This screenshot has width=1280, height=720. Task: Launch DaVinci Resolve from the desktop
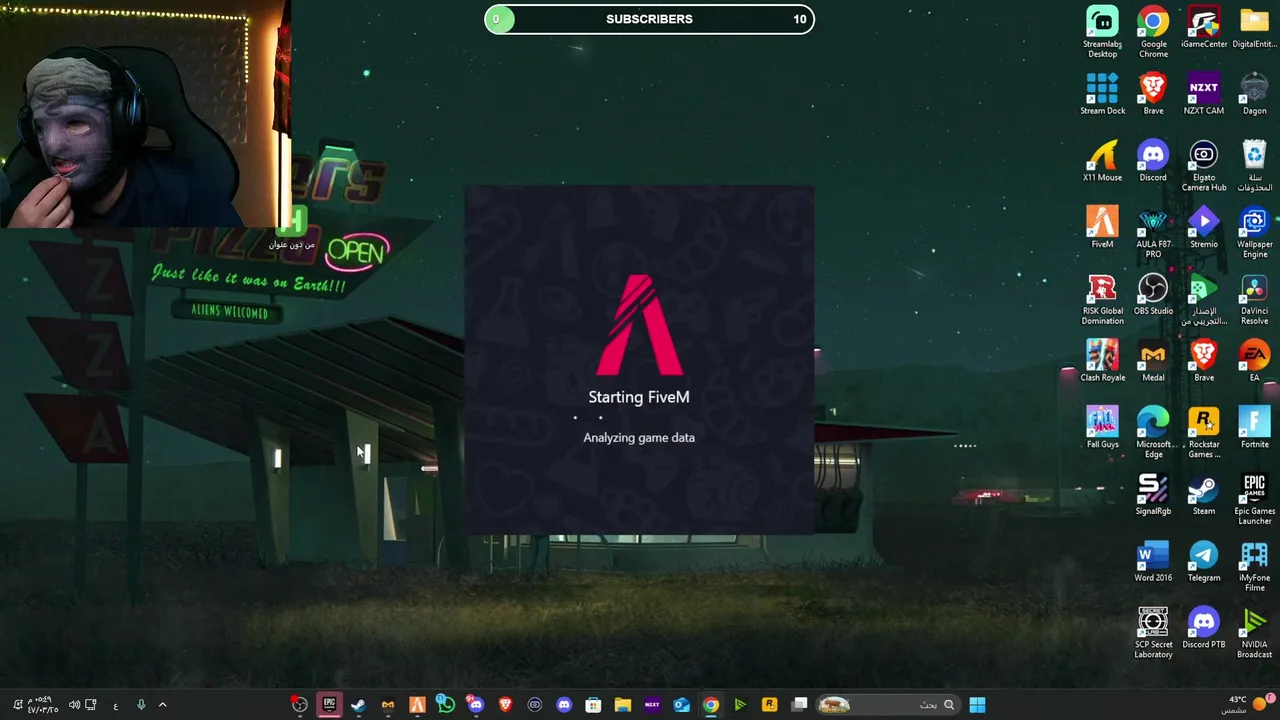pos(1254,299)
